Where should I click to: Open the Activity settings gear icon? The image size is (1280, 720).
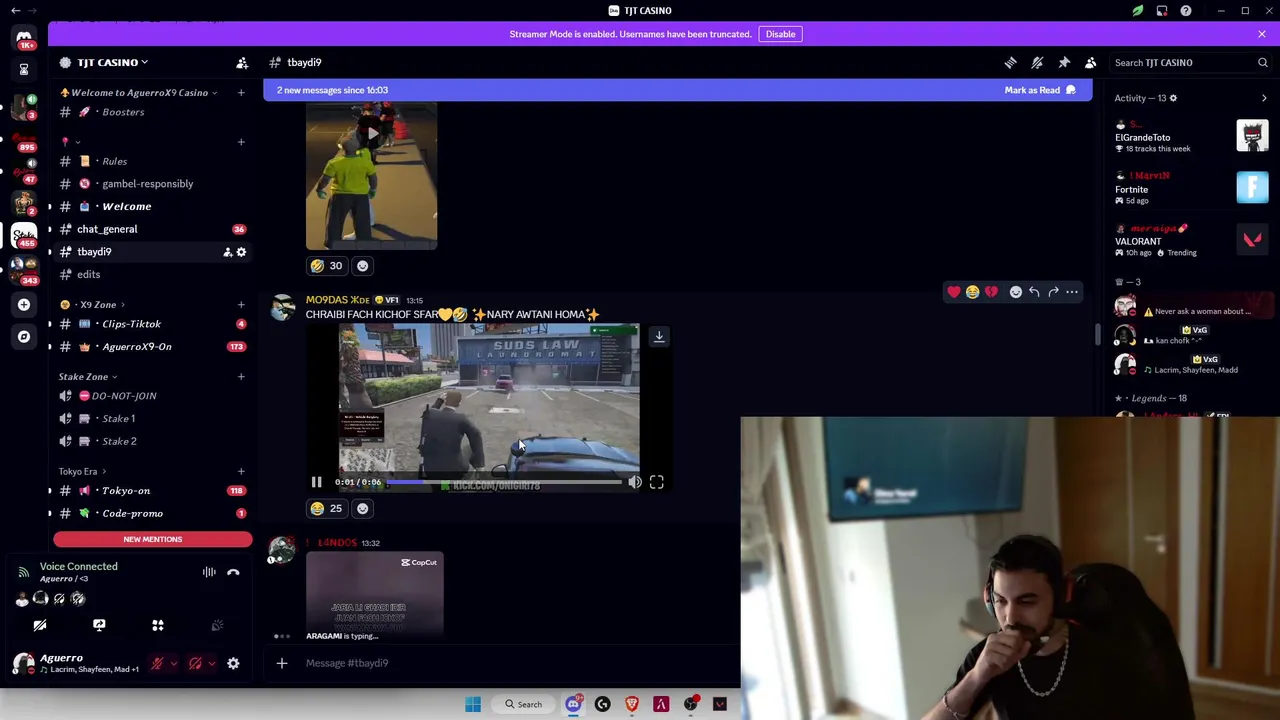1173,98
